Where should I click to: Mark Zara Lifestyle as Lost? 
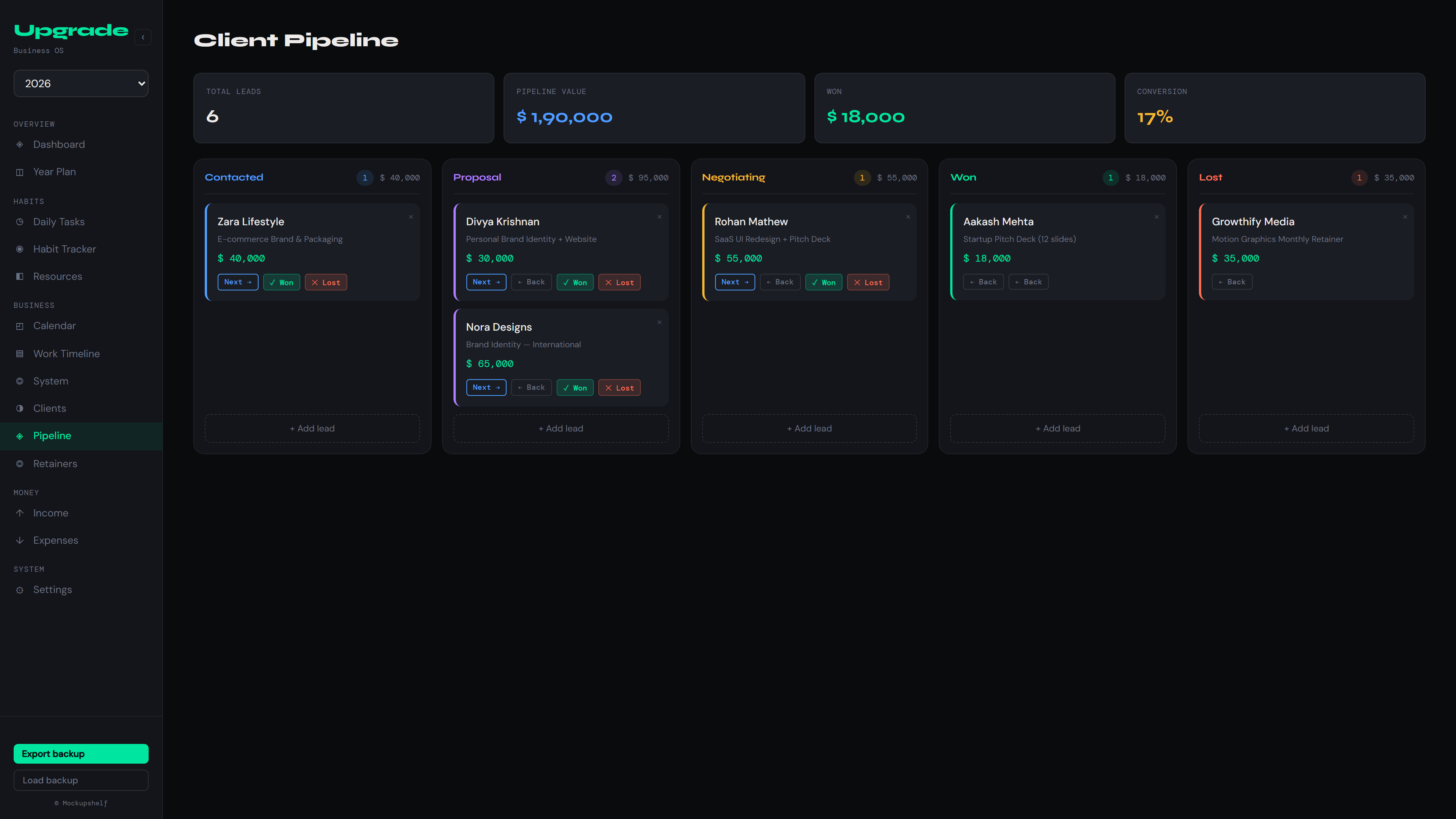(x=326, y=282)
